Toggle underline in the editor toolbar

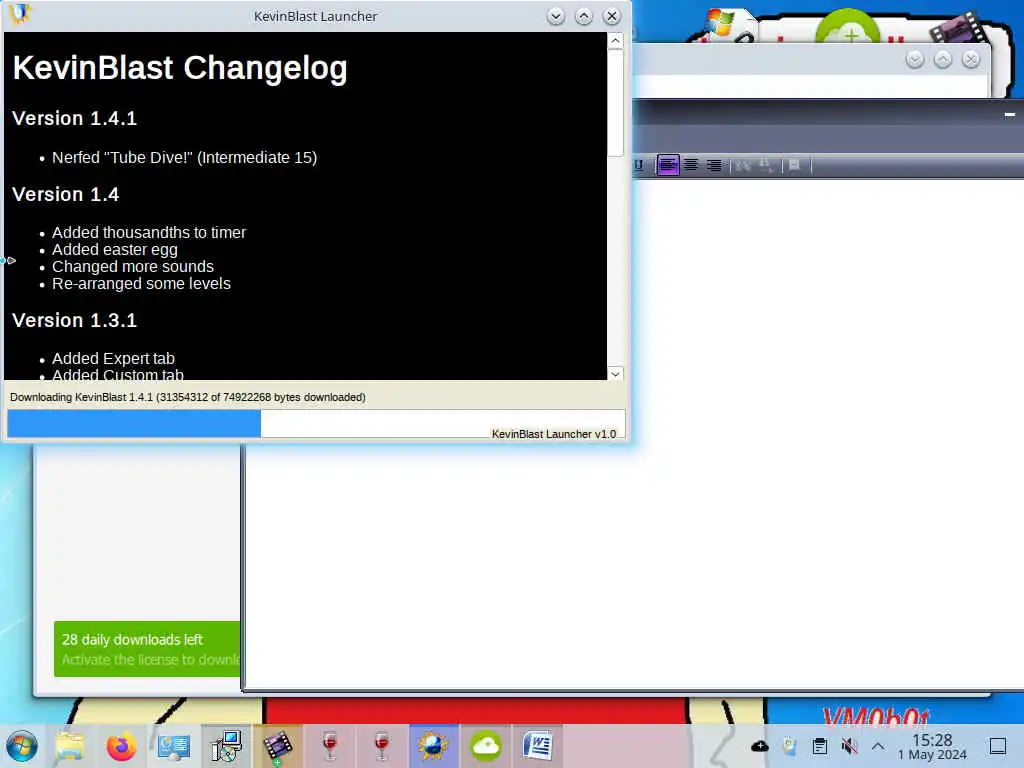(639, 165)
